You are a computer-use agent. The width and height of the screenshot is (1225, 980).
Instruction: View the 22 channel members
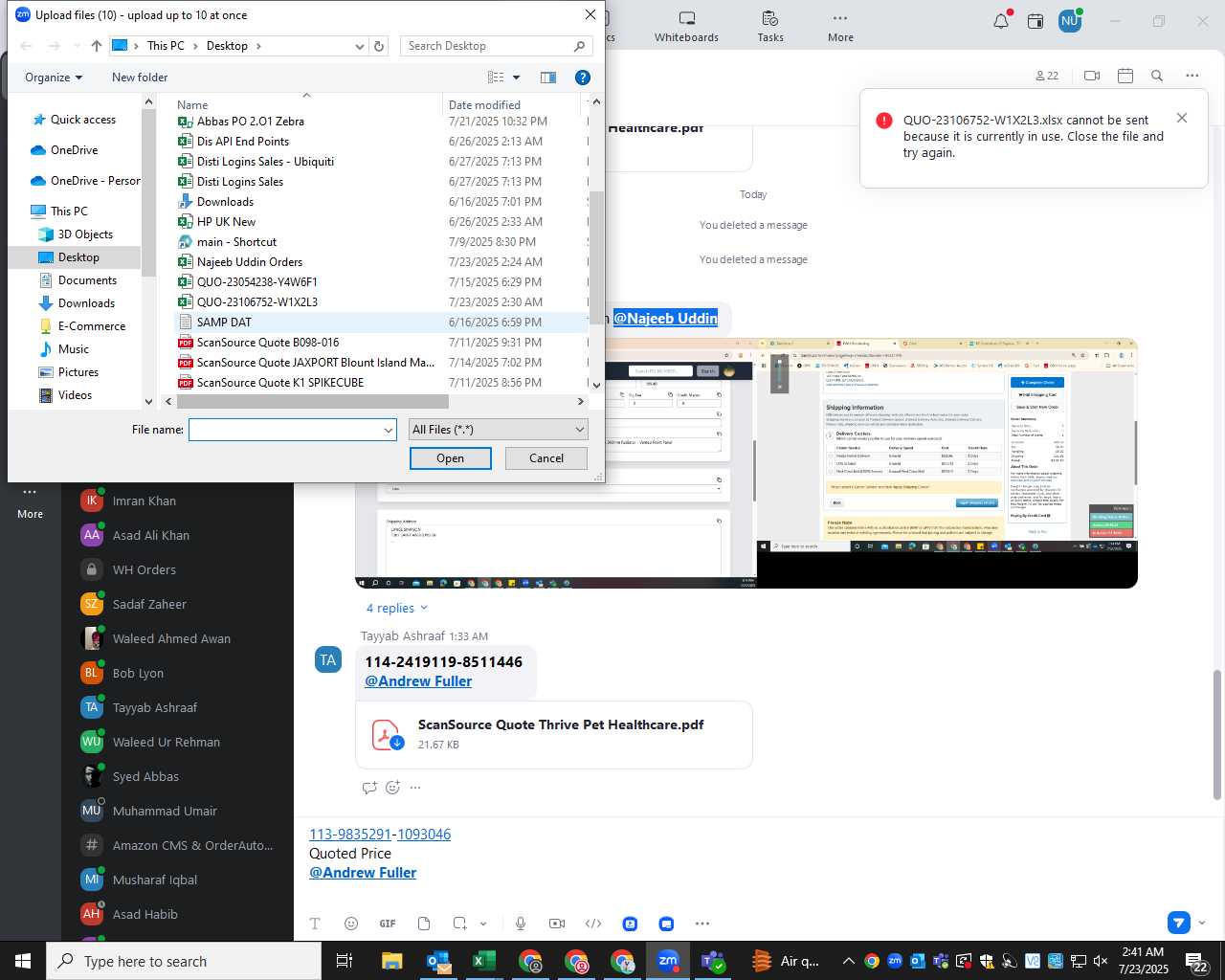pyautogui.click(x=1047, y=76)
